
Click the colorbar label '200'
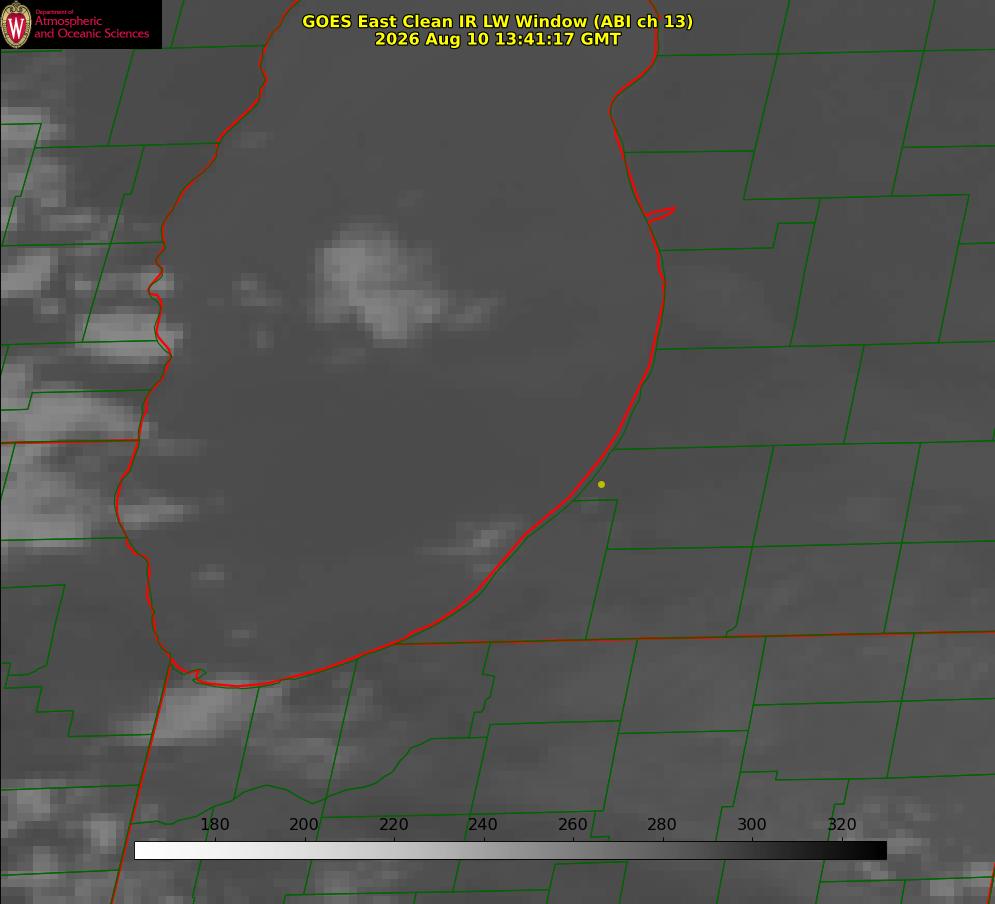click(x=304, y=824)
